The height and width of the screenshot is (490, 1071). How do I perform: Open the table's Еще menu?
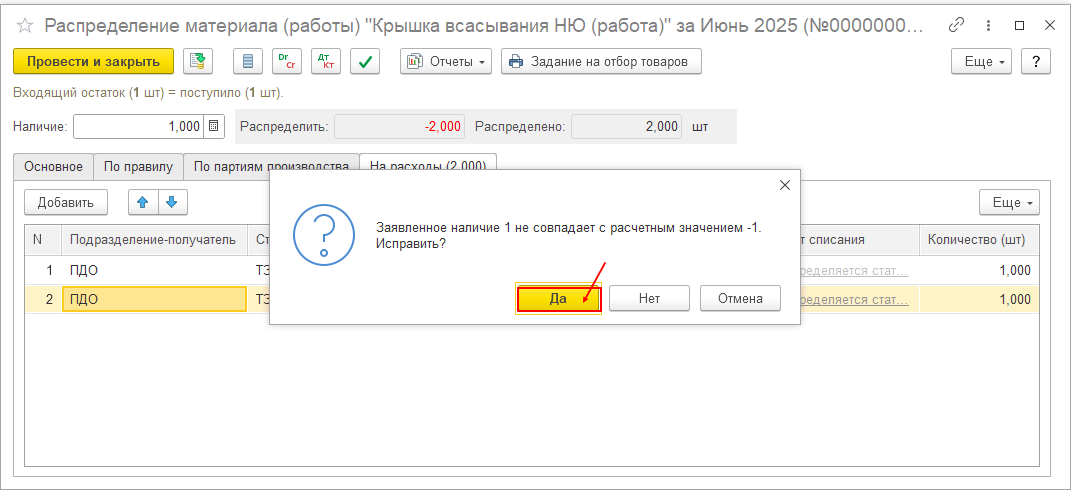coord(1009,202)
